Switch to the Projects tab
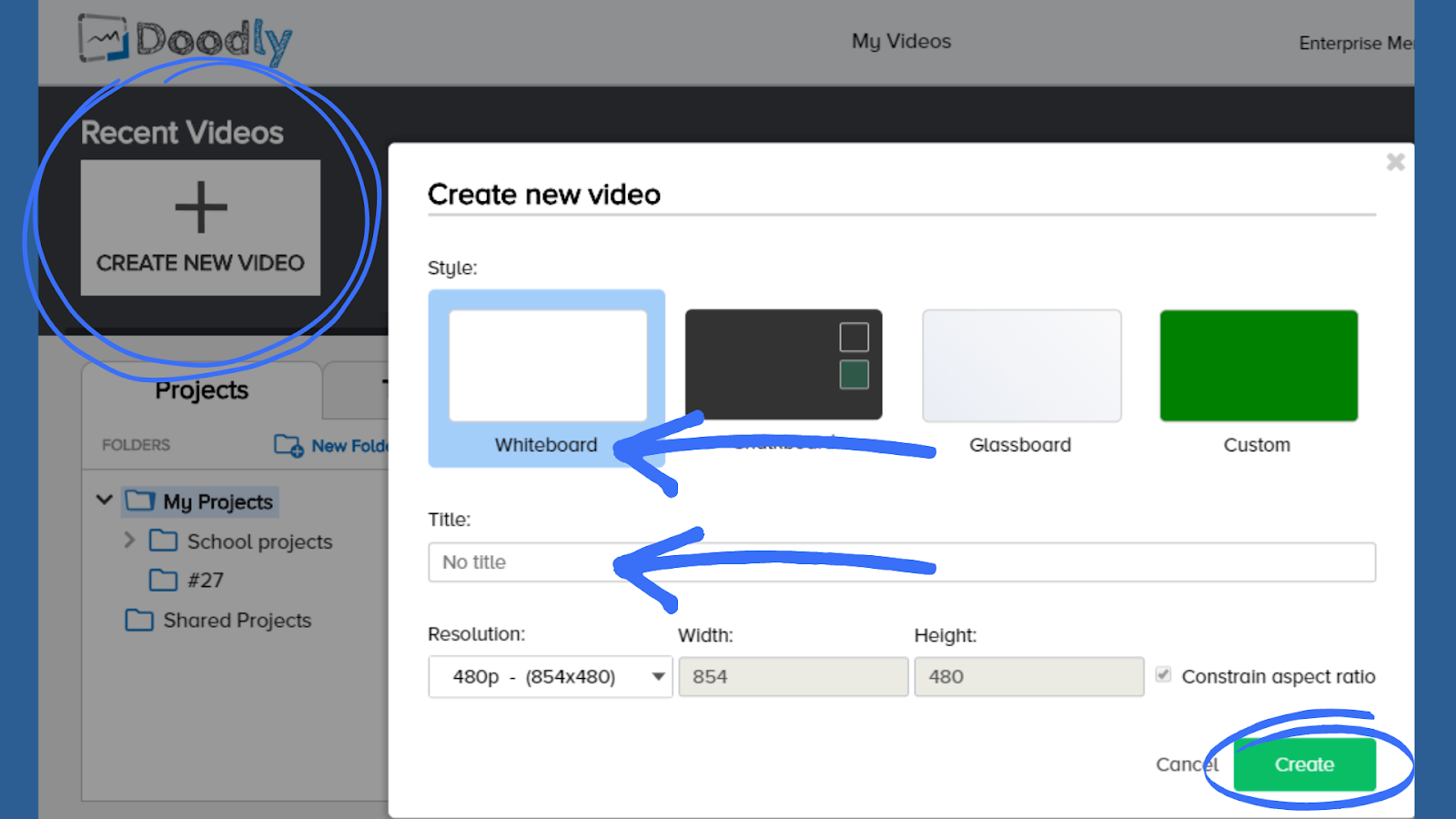Image resolution: width=1456 pixels, height=819 pixels. (202, 389)
